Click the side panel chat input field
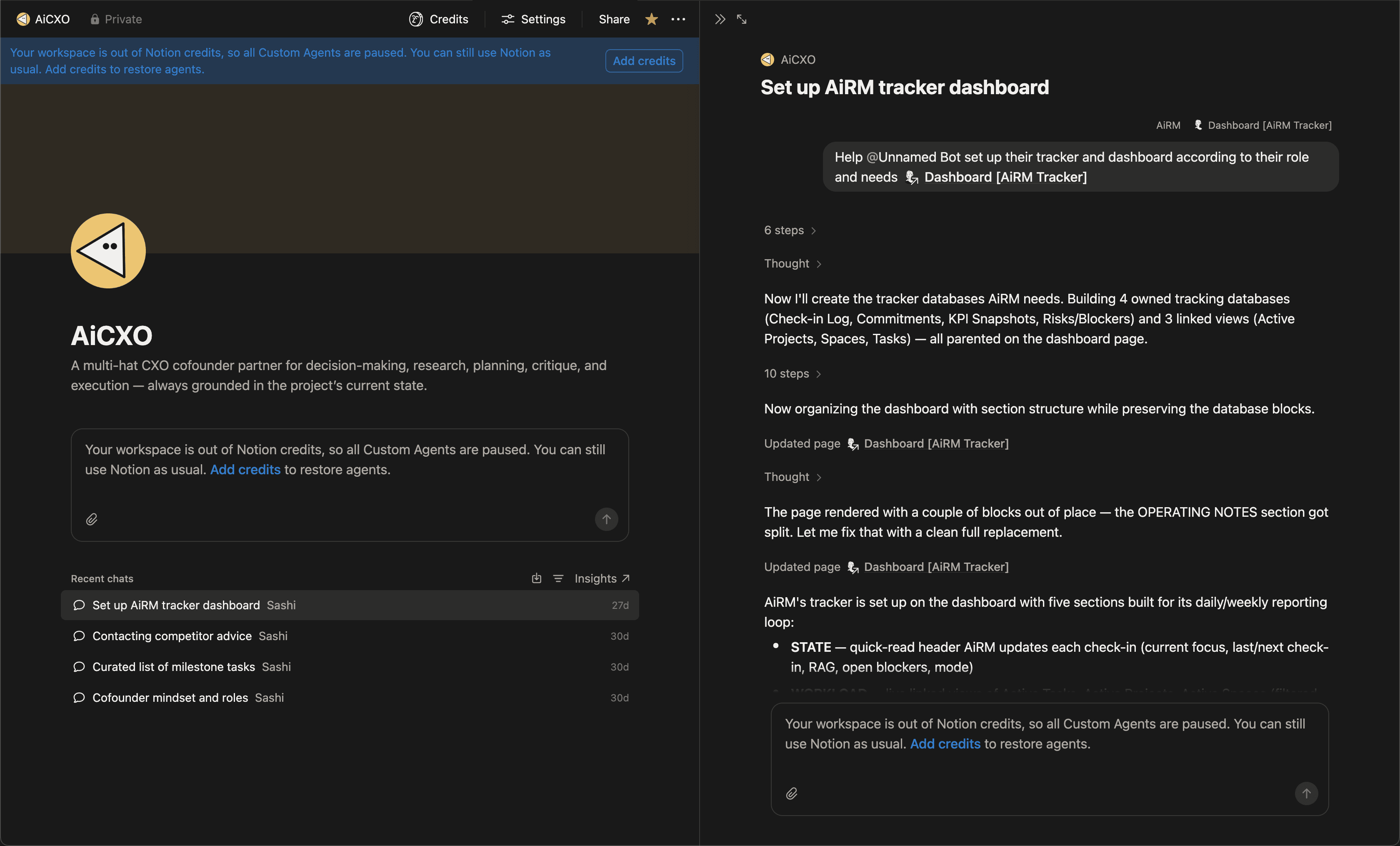1400x846 pixels. pos(1050,760)
